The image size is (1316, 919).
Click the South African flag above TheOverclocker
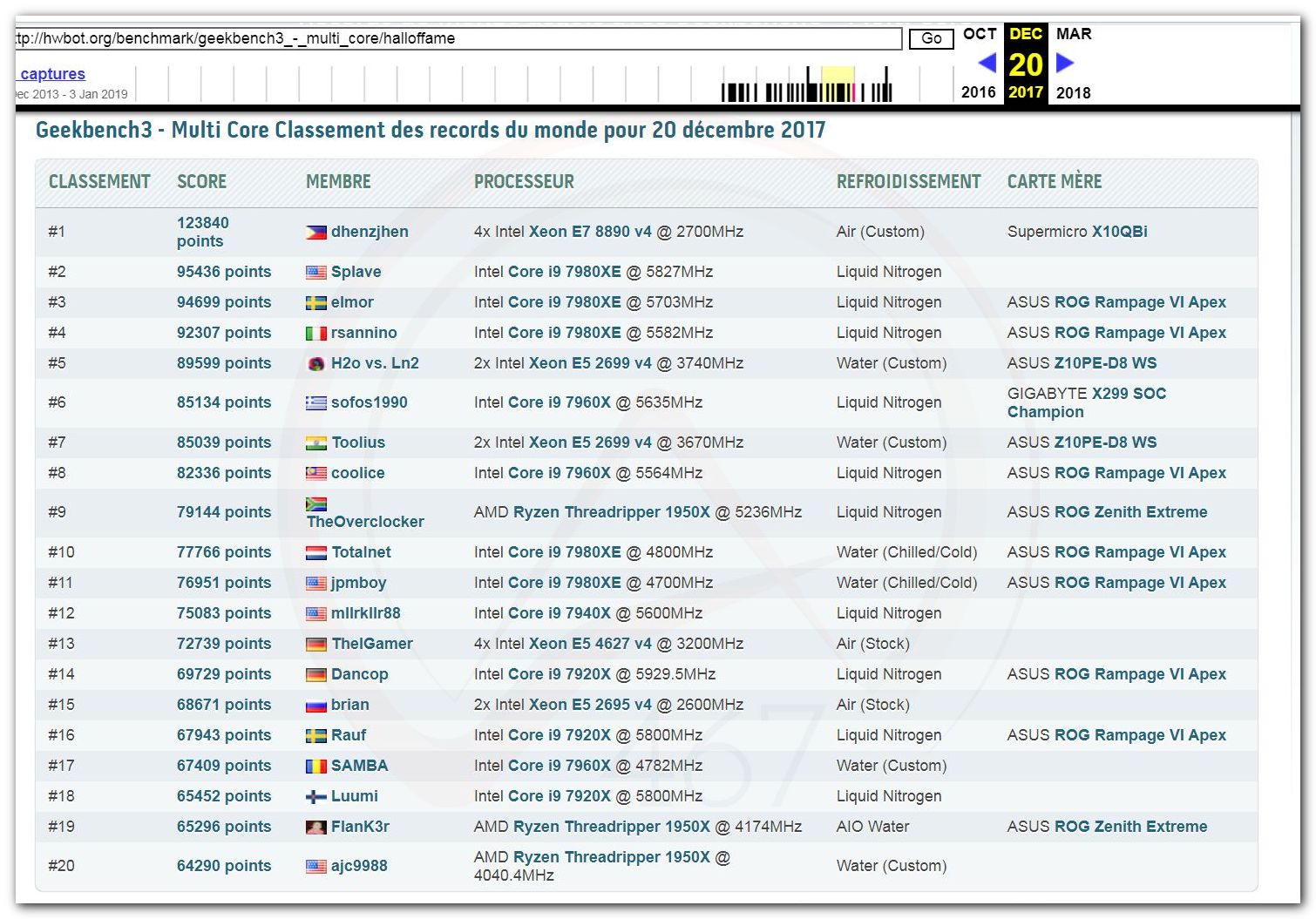(315, 503)
